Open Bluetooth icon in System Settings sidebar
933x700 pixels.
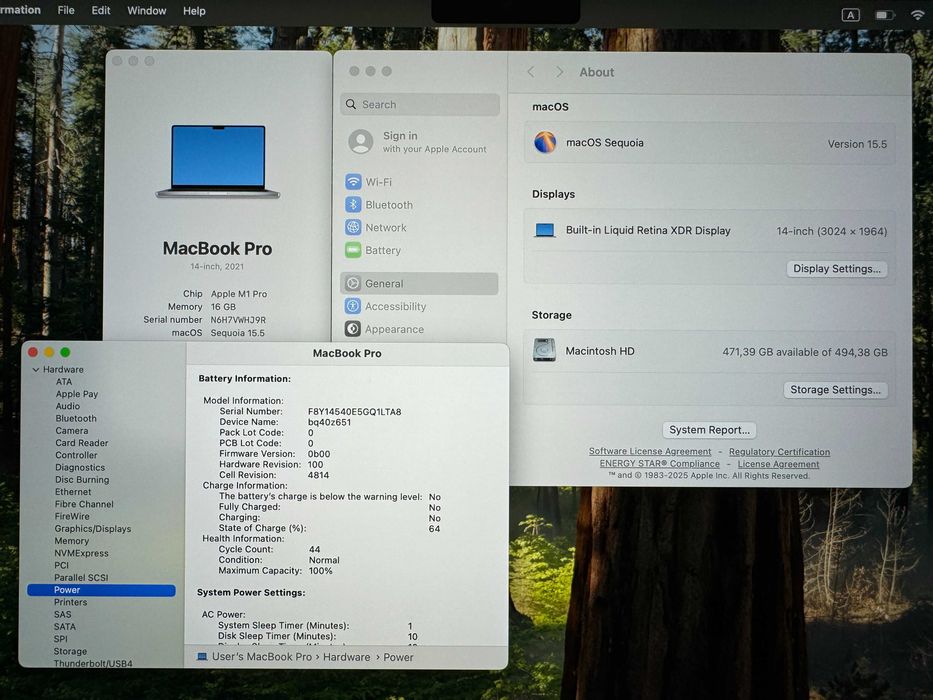point(353,204)
